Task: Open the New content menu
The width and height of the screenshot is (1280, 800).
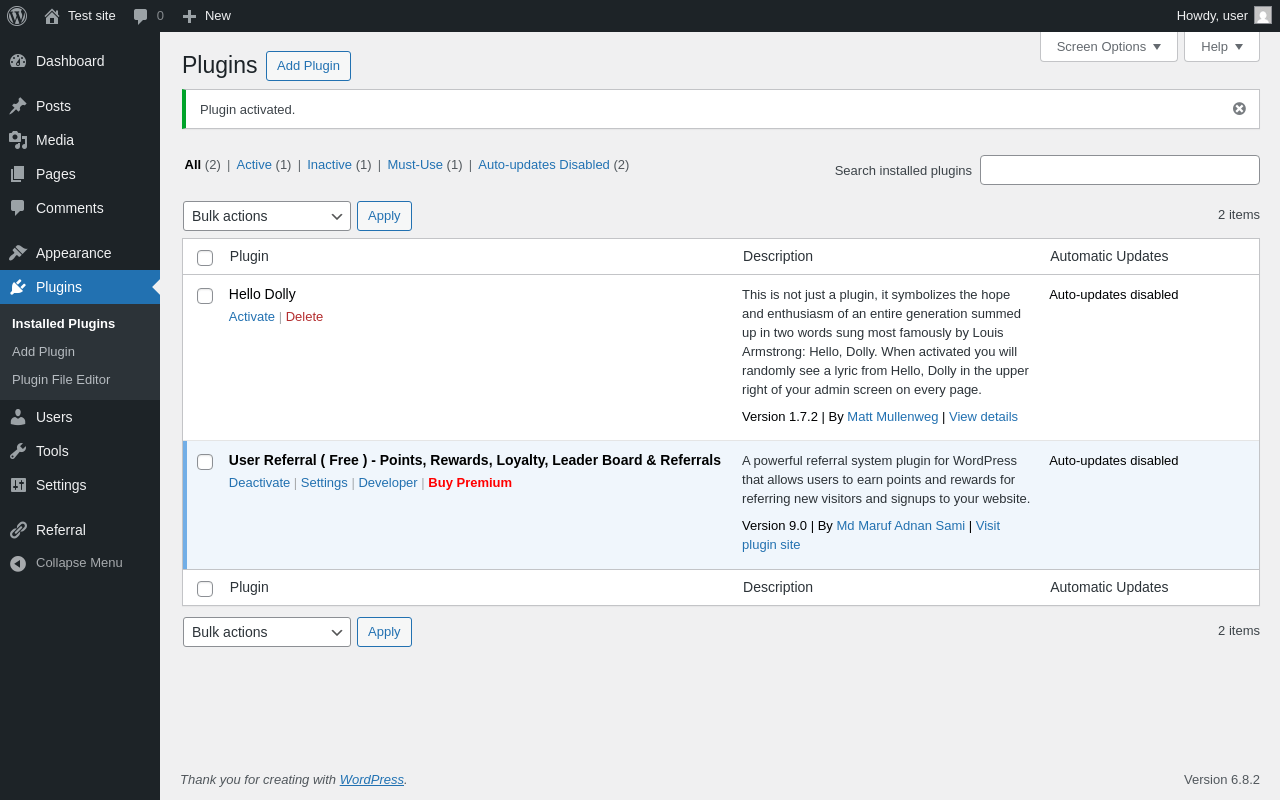Action: tap(207, 16)
